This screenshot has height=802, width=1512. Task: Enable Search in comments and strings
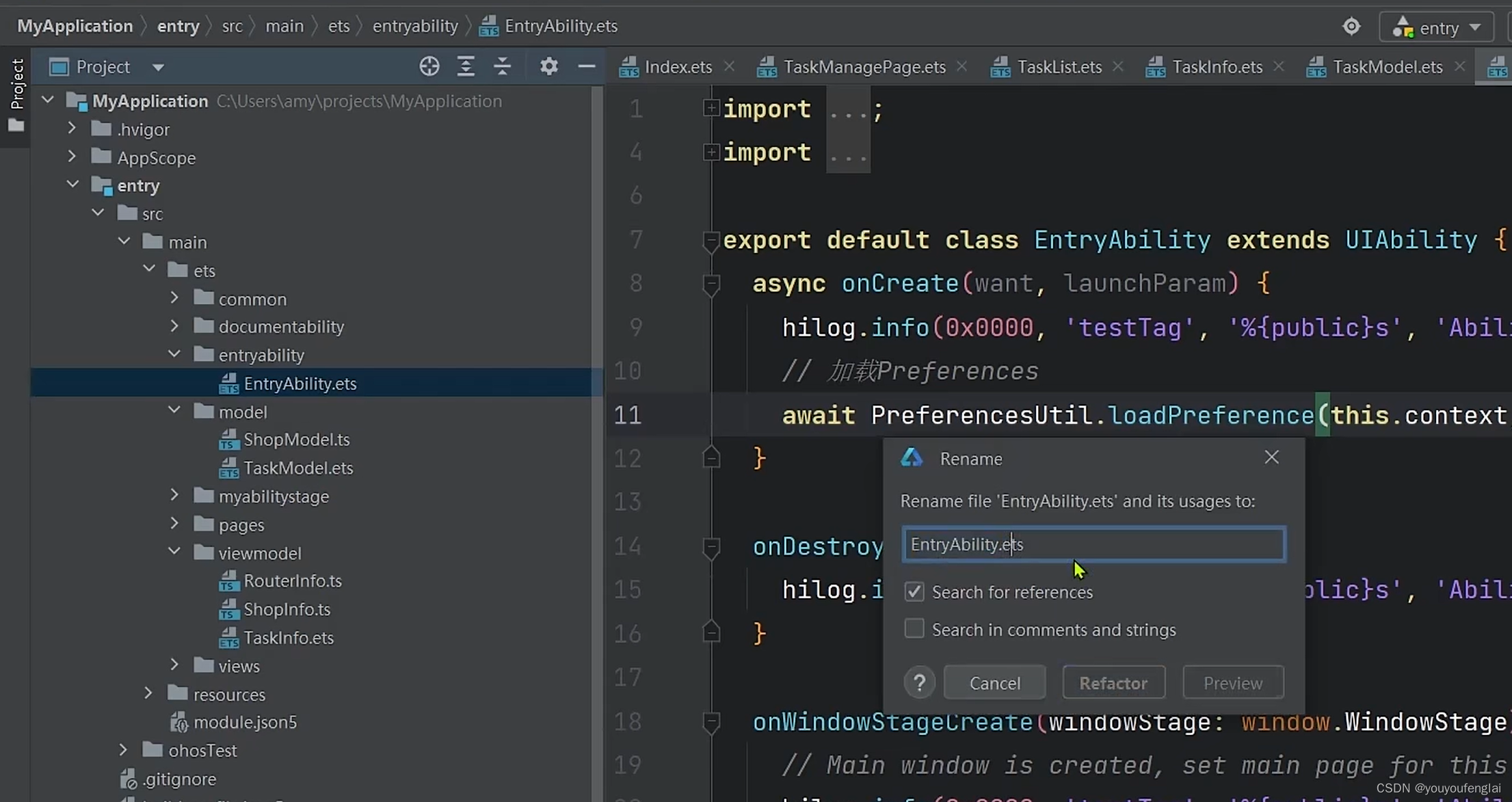(914, 628)
